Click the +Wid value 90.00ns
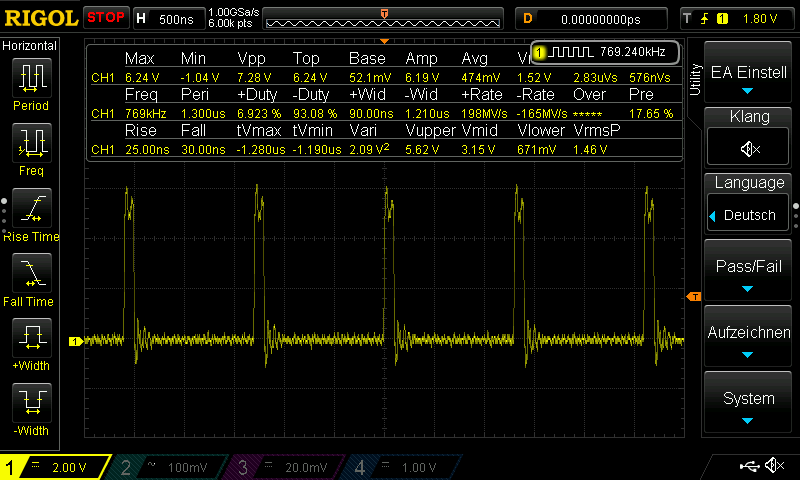800x480 pixels. coord(371,113)
